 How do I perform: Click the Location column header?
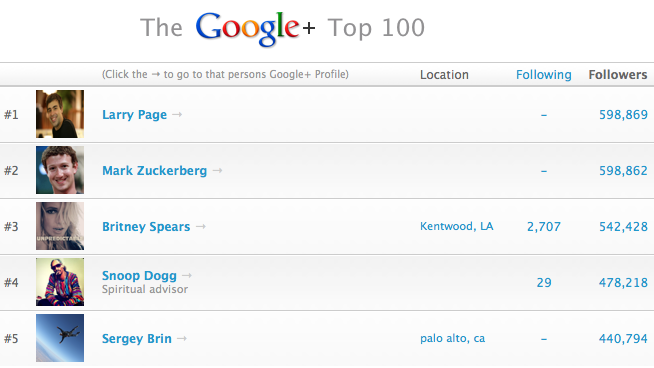444,75
